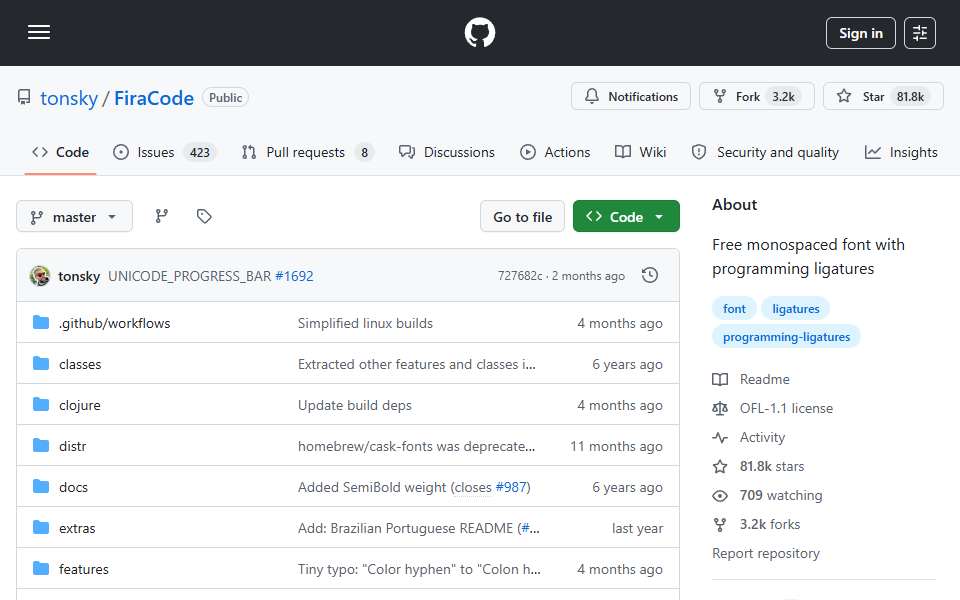
Task: Open 'Tiny typo: "Color hyphen"' commit message
Action: (x=419, y=569)
